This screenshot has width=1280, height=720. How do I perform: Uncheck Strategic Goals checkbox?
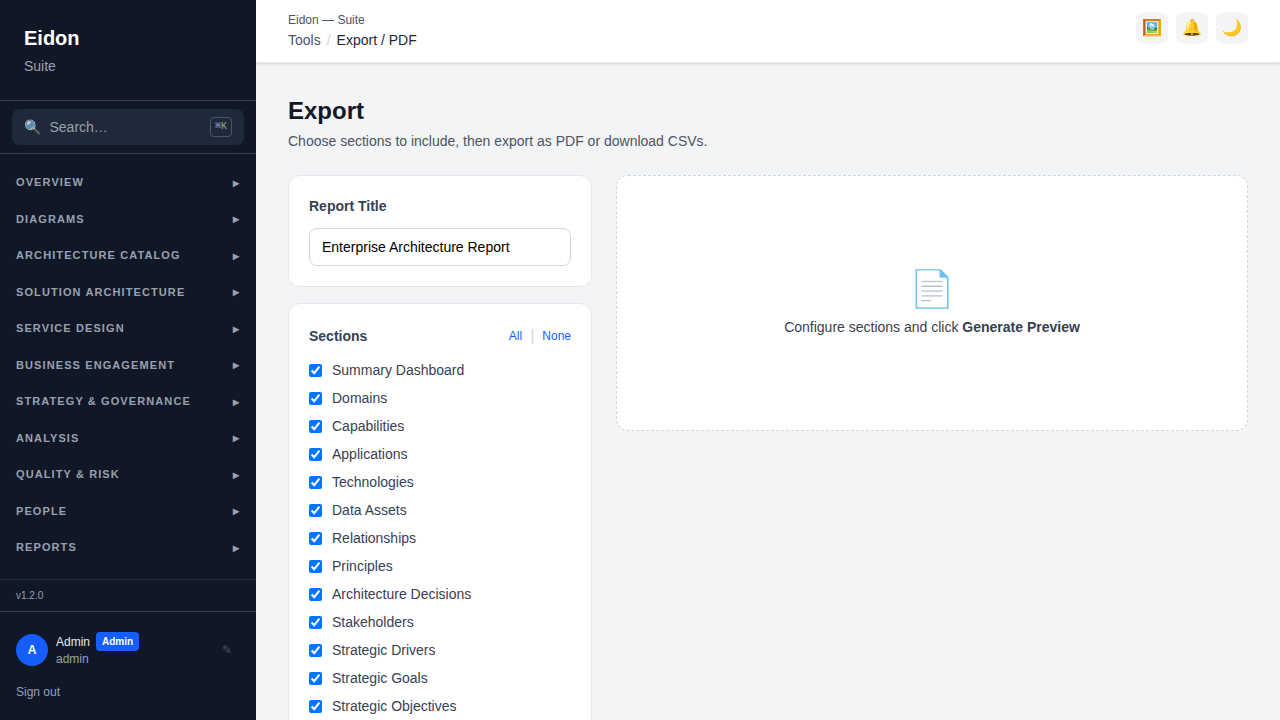[316, 678]
